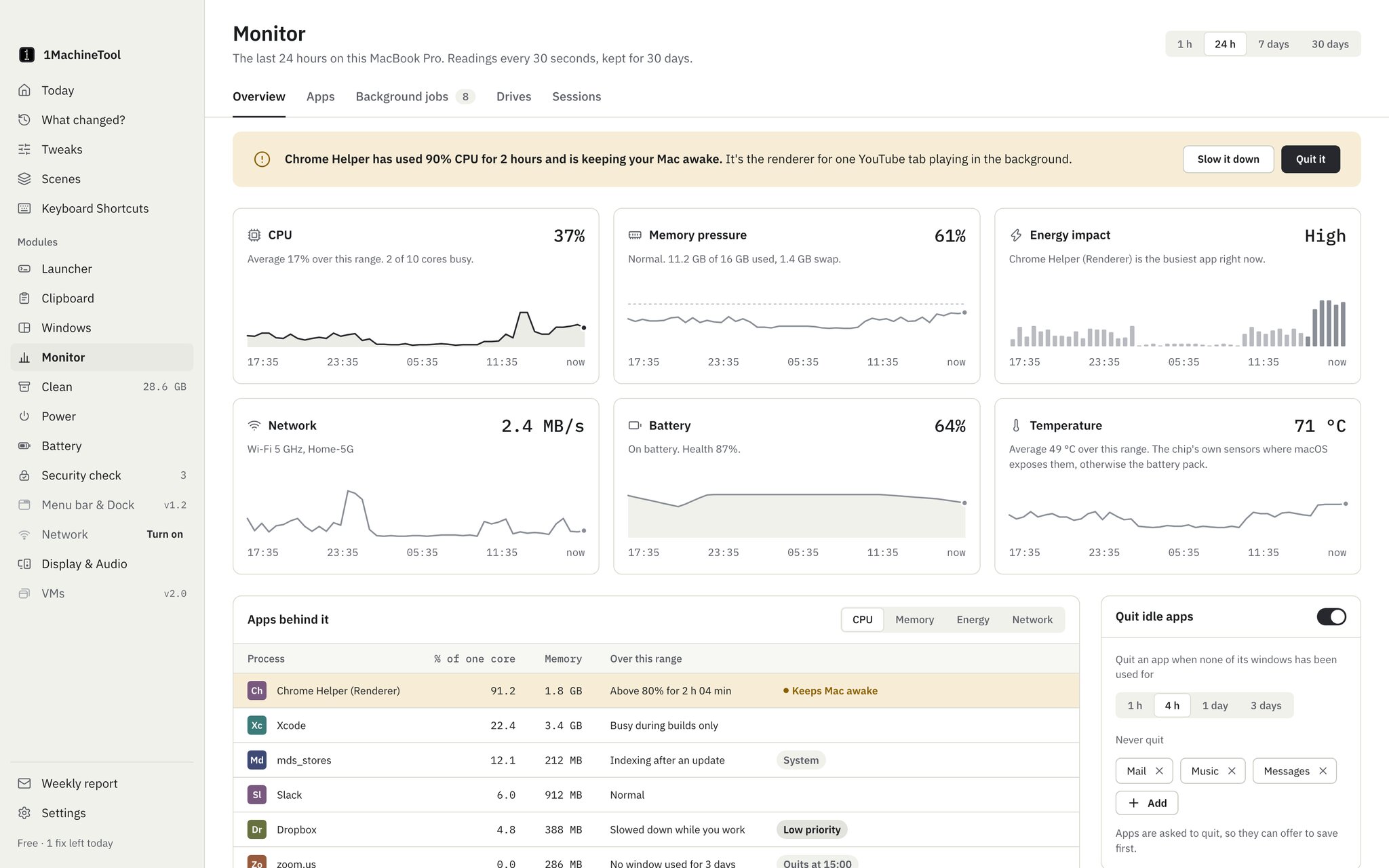Select the Chrome Helper (Renderer) row
The width and height of the screenshot is (1389, 868).
pos(656,691)
